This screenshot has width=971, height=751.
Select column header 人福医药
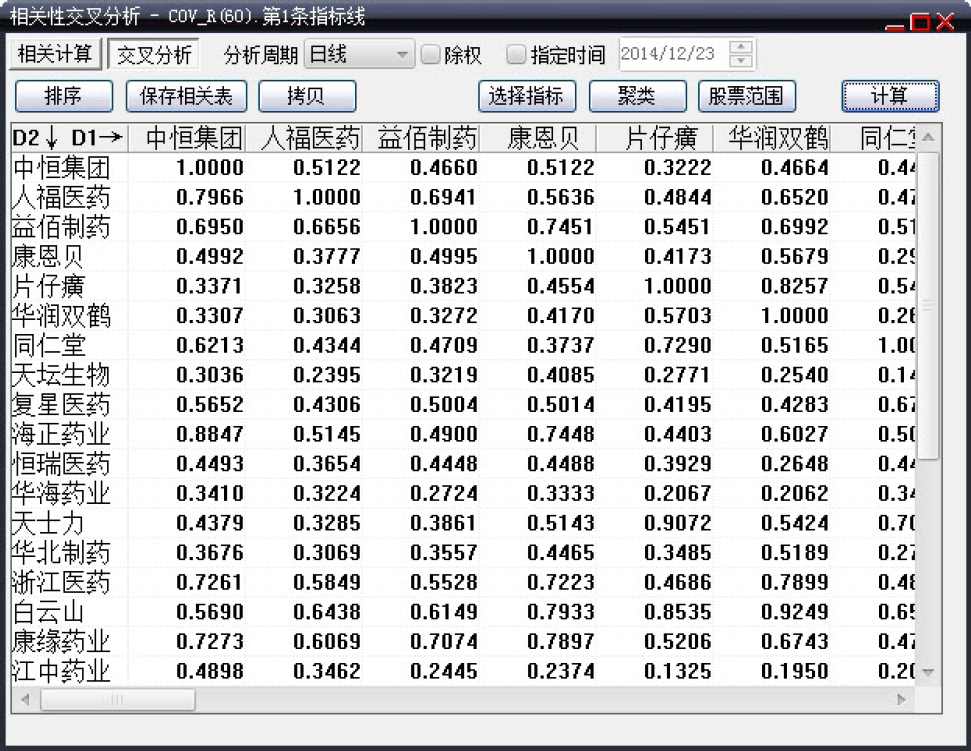click(x=304, y=137)
